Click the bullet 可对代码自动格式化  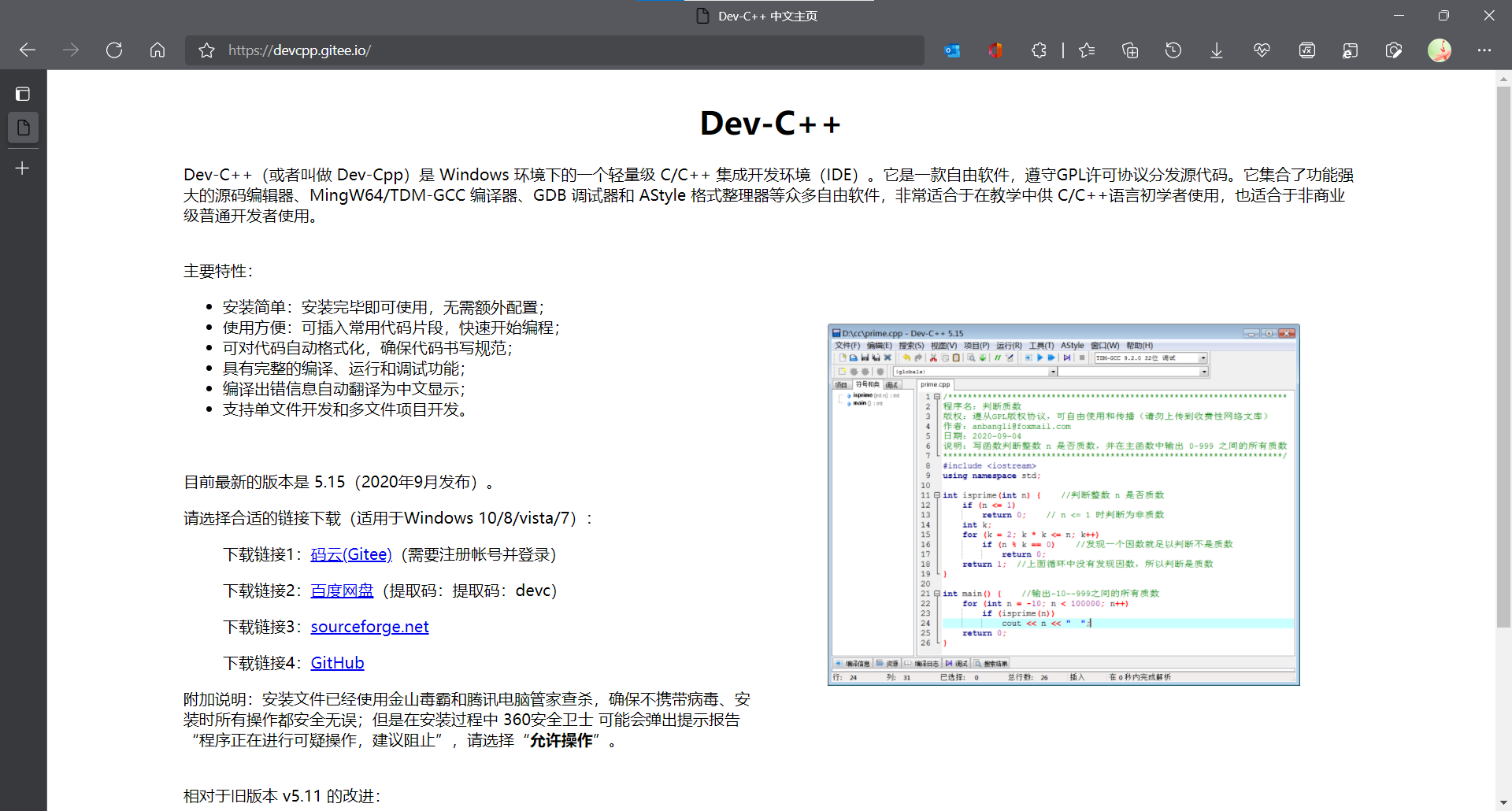click(x=368, y=348)
